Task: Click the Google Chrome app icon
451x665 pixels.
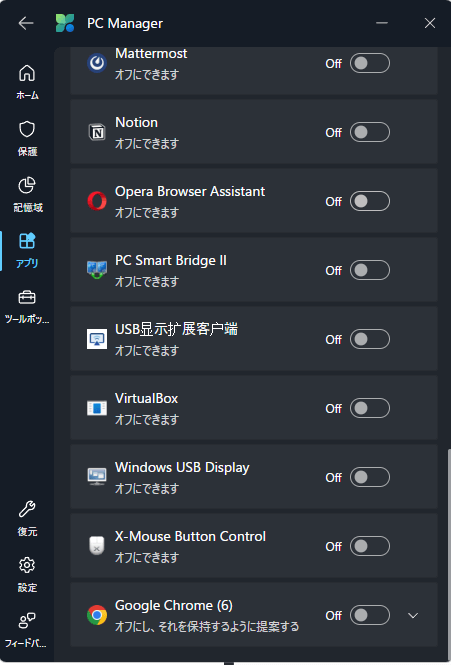Action: coord(97,615)
